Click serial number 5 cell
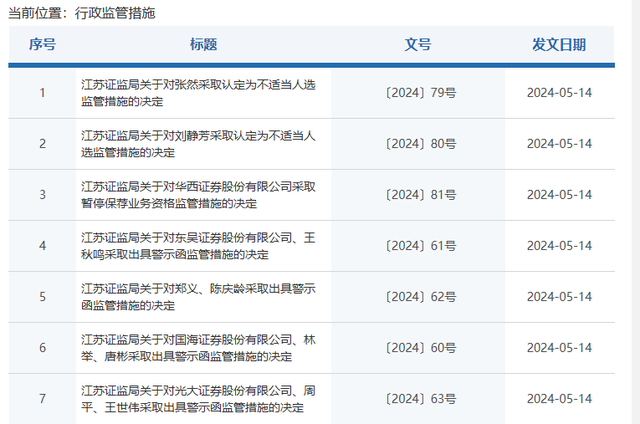The width and height of the screenshot is (640, 424). coord(42,297)
